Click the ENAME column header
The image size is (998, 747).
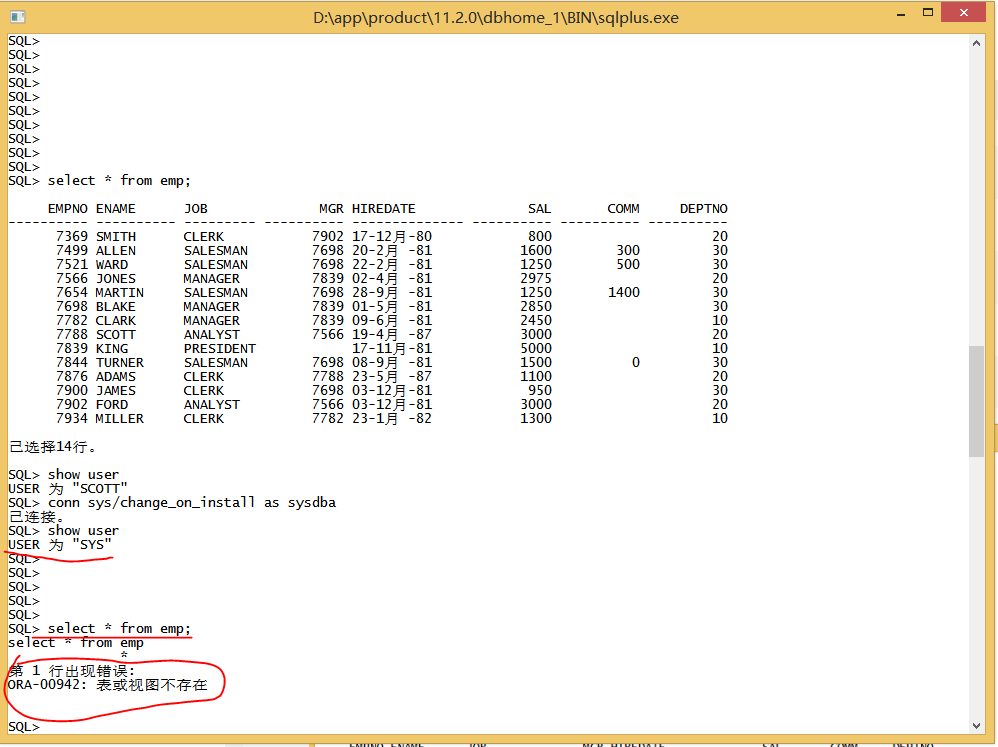pos(116,209)
